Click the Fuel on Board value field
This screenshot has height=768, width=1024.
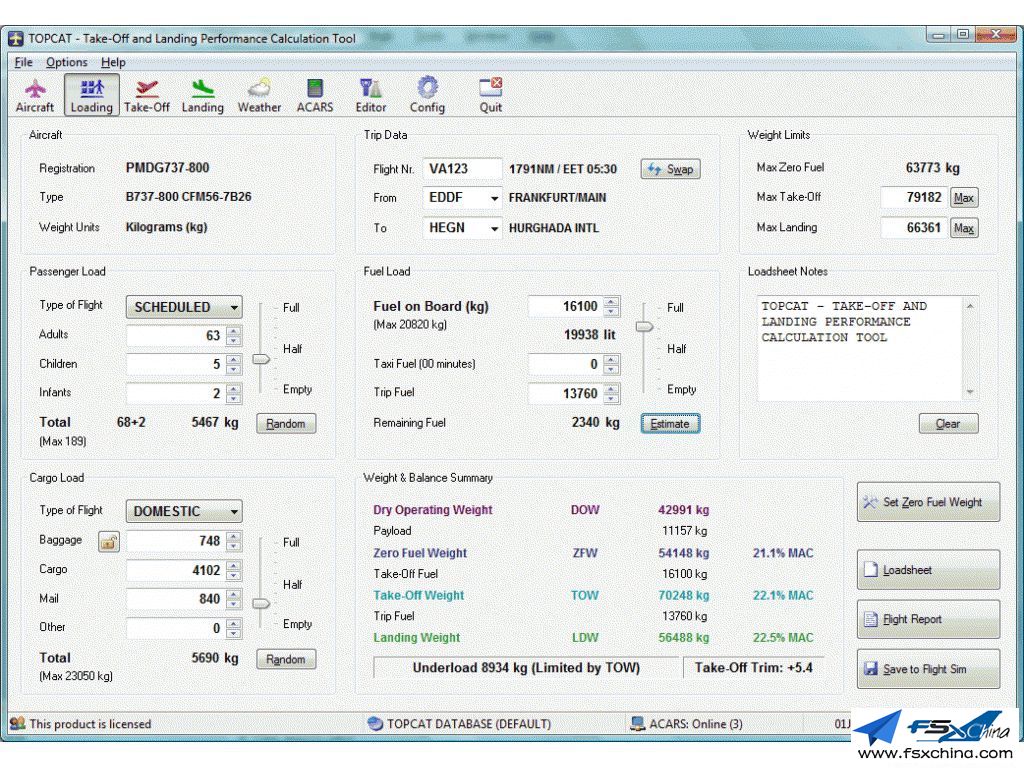pos(566,306)
